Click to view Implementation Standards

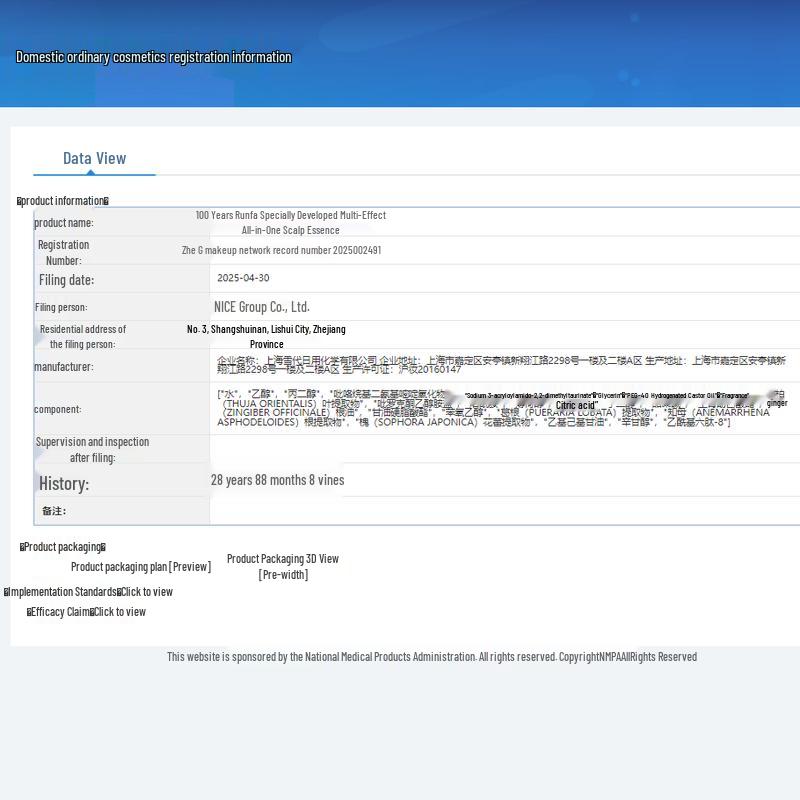tap(147, 592)
